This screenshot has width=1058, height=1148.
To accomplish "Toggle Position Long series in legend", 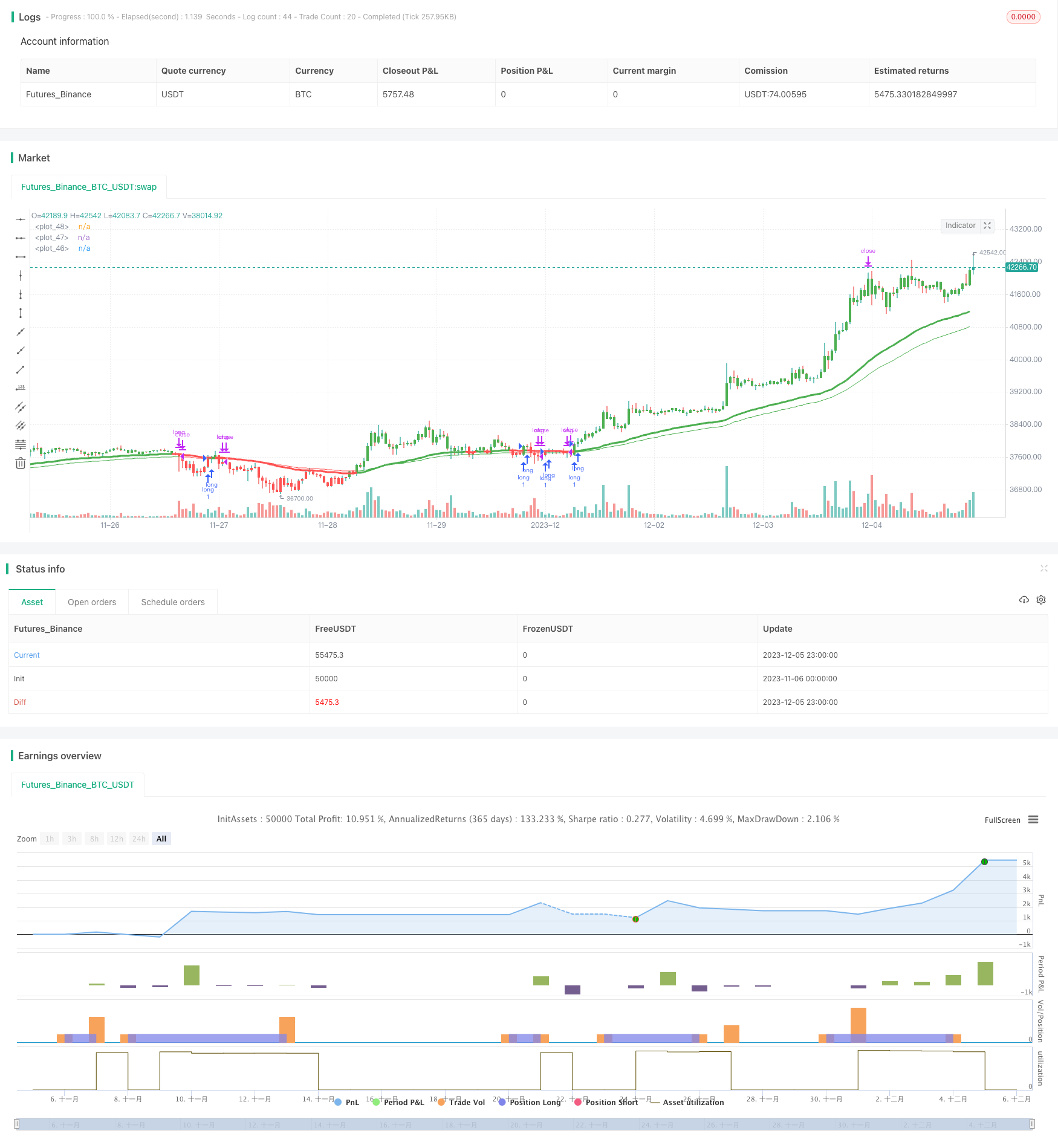I will point(529,1102).
